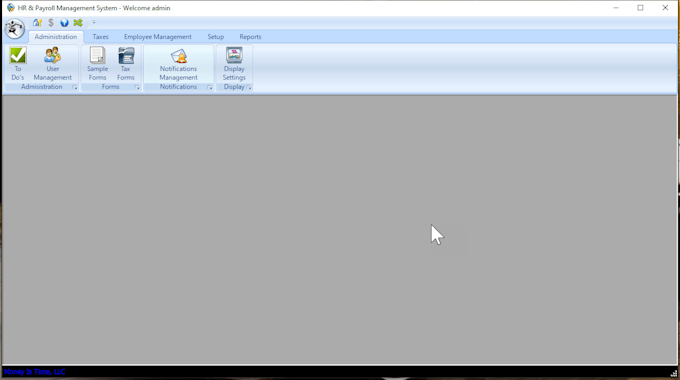Minimize the HR & Payroll window
This screenshot has height=380, width=680.
[616, 8]
